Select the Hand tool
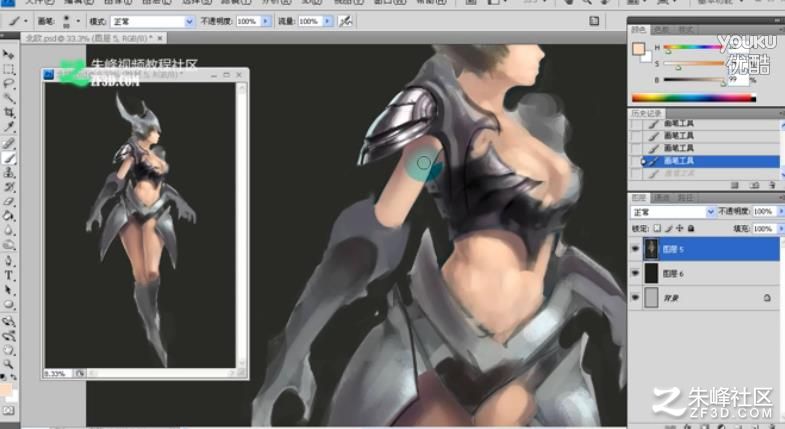The image size is (785, 429). point(8,350)
